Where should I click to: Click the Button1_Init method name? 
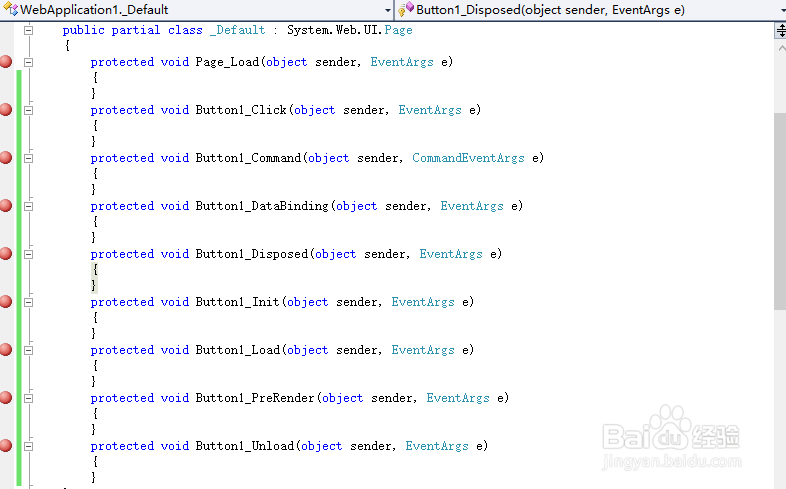[x=238, y=302]
